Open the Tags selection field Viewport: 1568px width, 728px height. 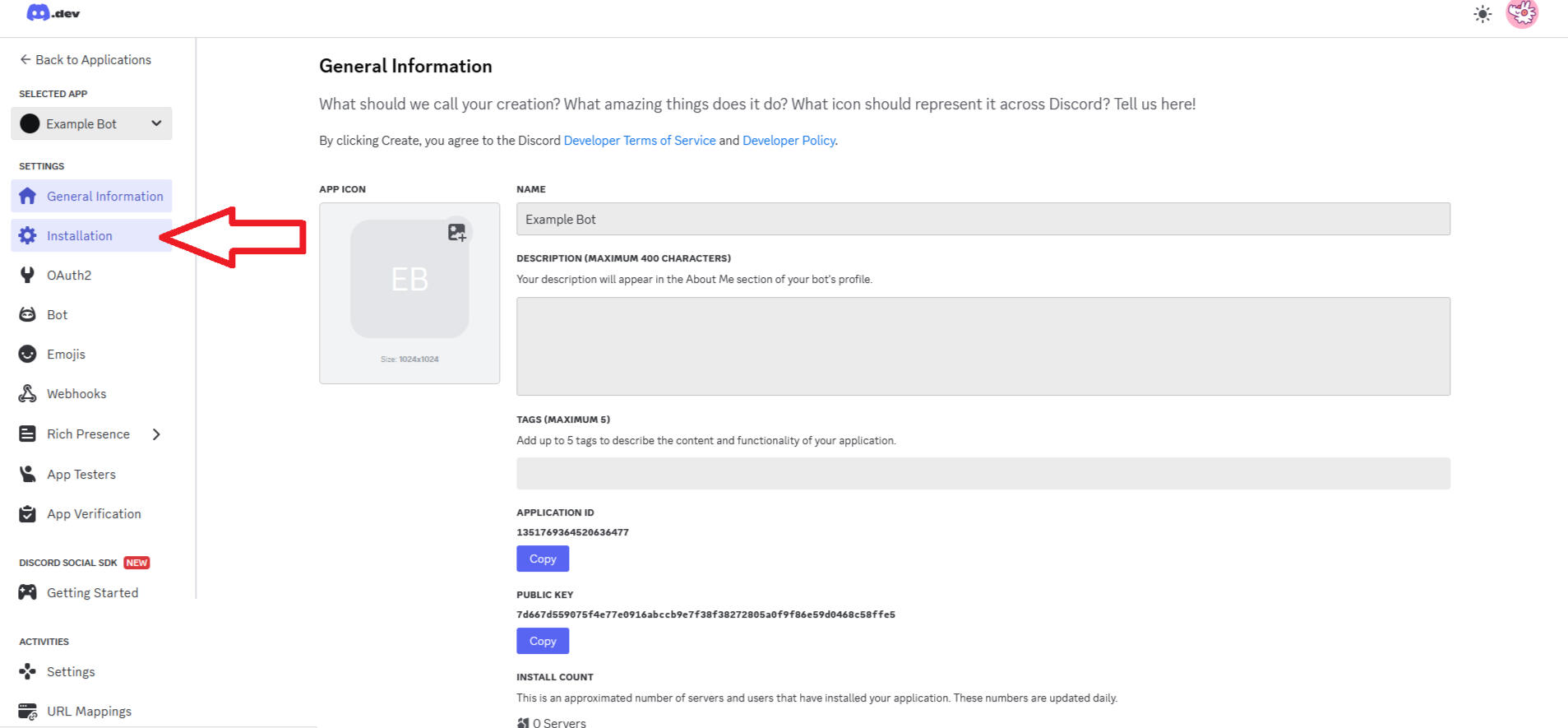click(983, 474)
